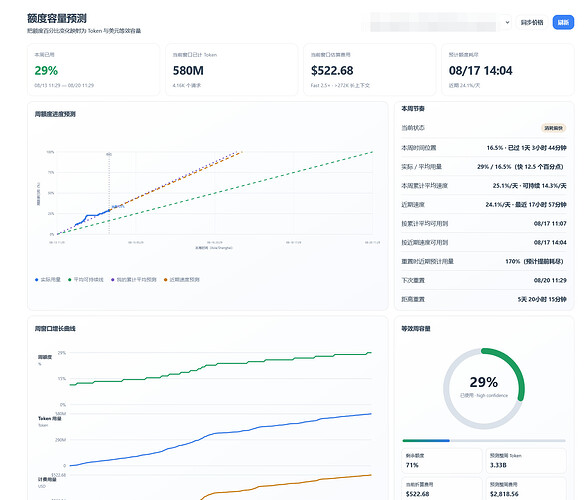This screenshot has height=500, width=585.
Task: Open the blurred account selection box
Action: 436,22
